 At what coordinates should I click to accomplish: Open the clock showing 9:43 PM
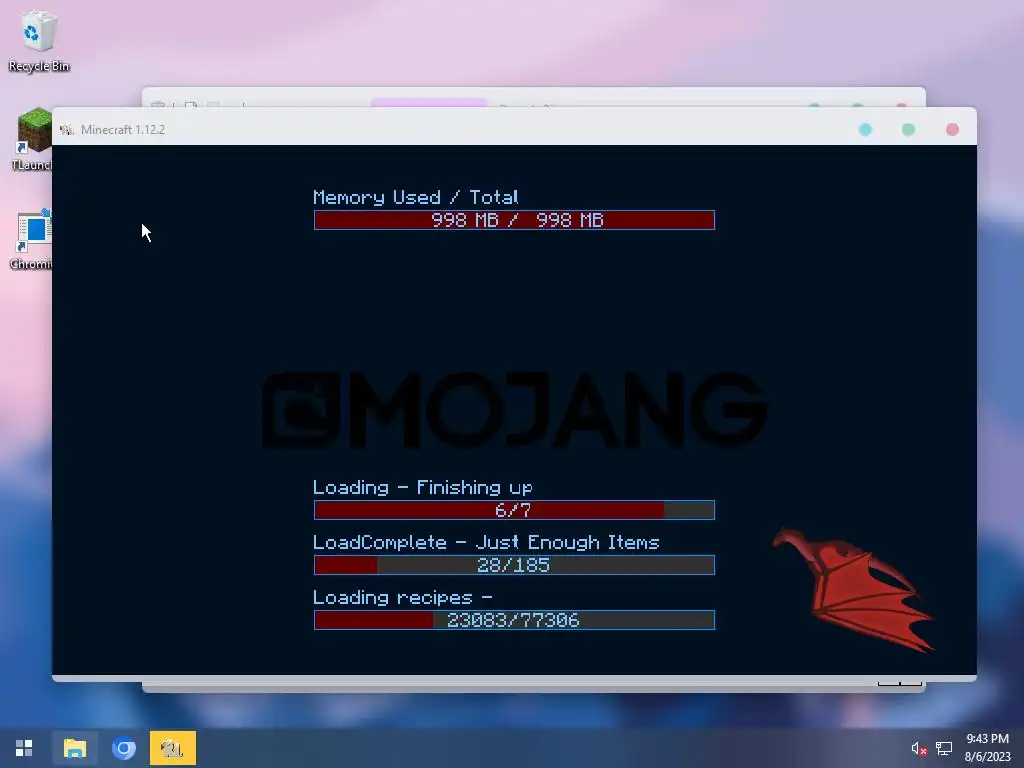point(987,748)
